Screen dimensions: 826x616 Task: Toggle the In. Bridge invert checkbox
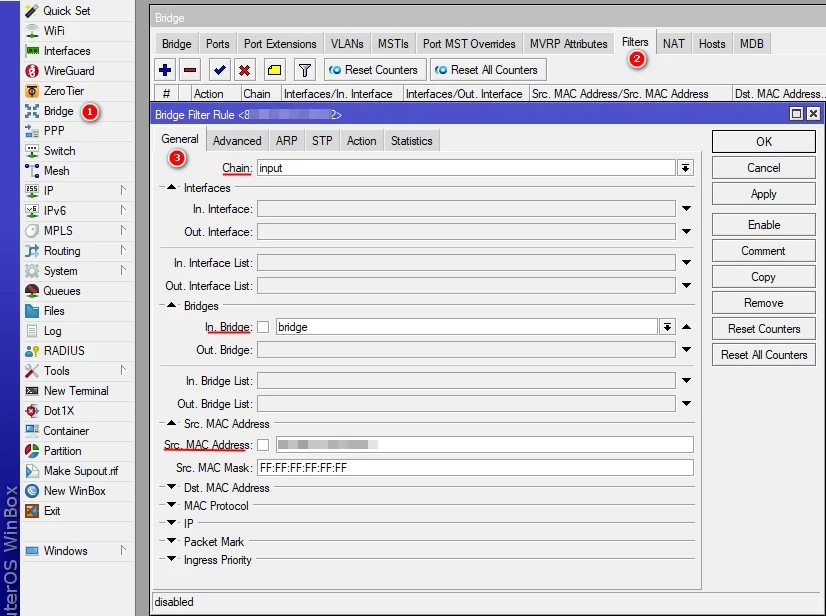coord(263,327)
